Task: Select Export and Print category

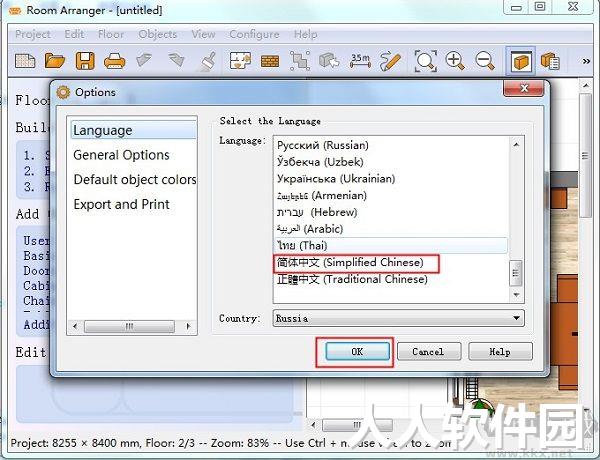Action: 121,204
